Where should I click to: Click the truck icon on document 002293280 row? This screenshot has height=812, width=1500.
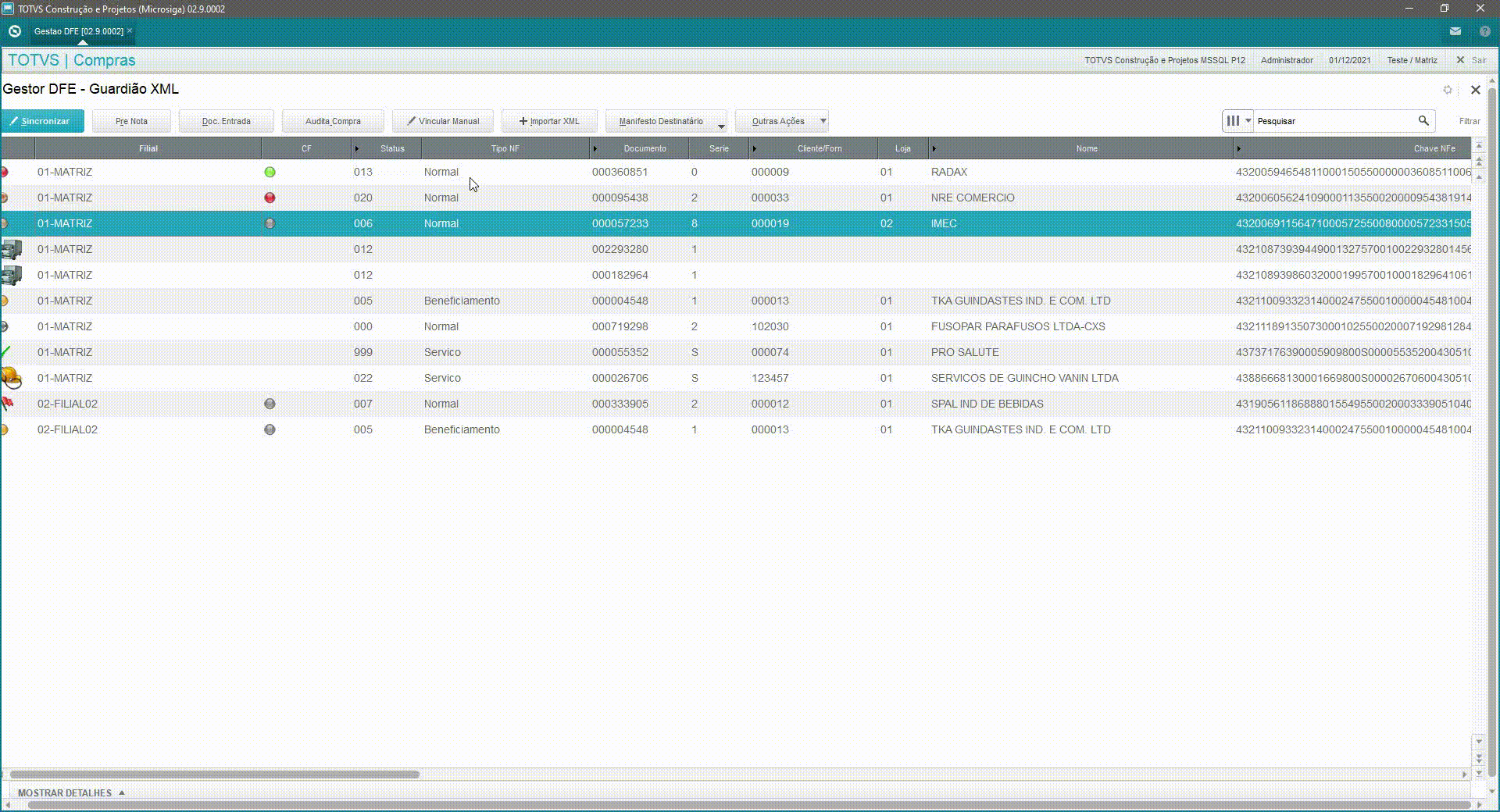(11, 249)
